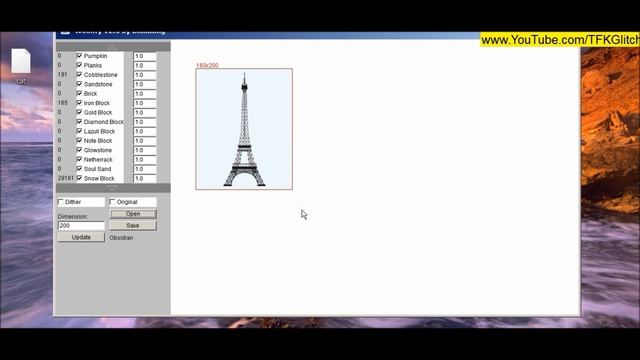Uncheck the Soul Sand checkbox

[x=79, y=169]
